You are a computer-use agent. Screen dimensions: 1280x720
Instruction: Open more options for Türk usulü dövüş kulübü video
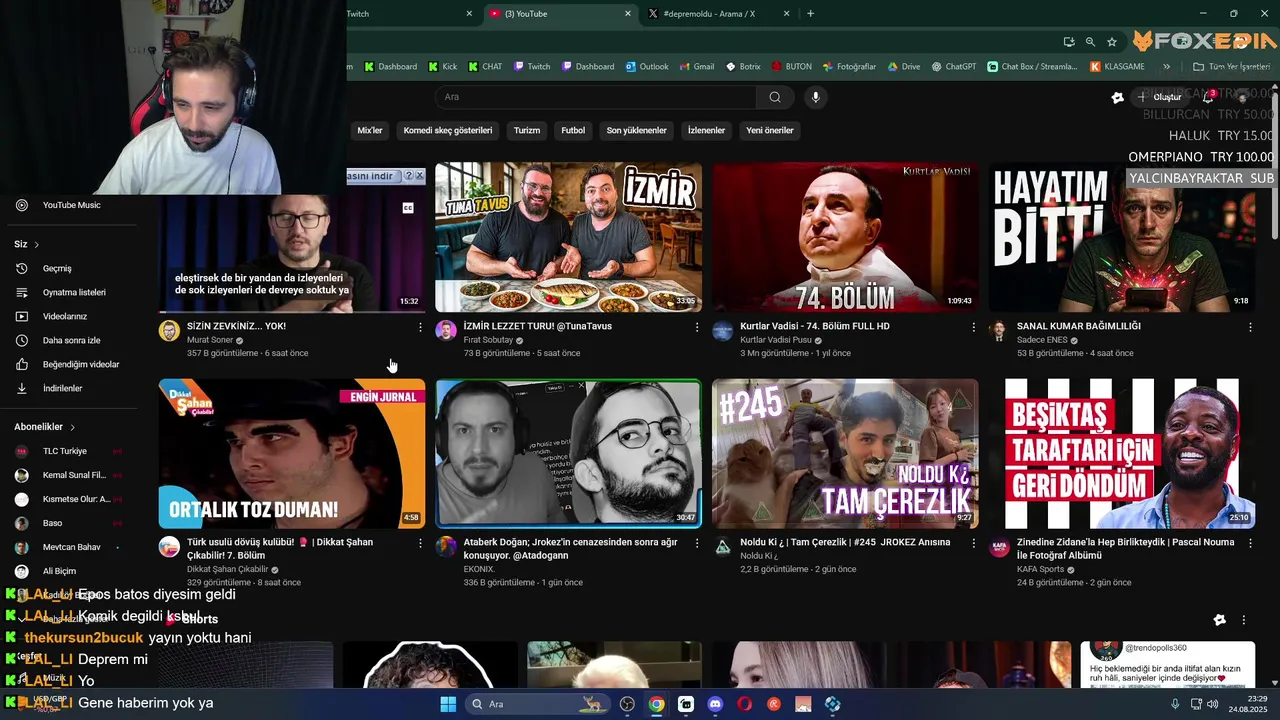pos(420,543)
